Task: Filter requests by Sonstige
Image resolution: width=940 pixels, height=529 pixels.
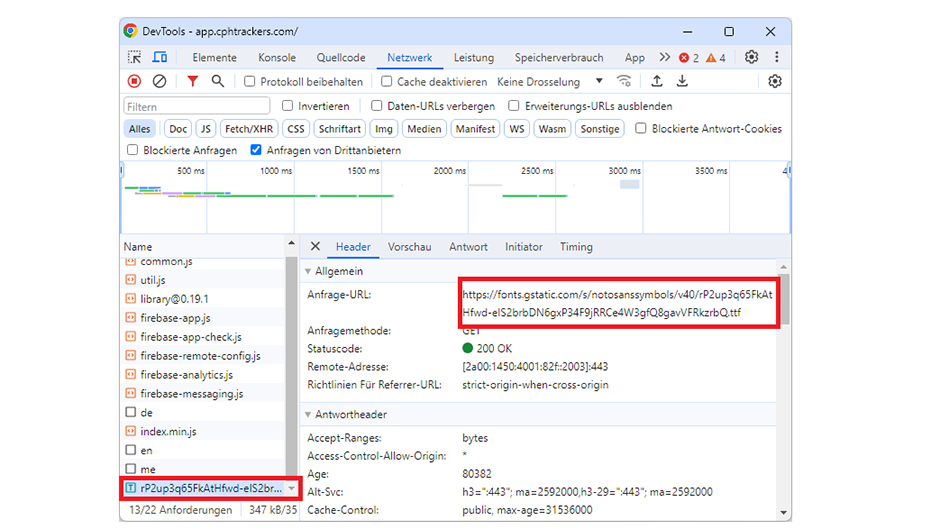Action: click(x=599, y=128)
